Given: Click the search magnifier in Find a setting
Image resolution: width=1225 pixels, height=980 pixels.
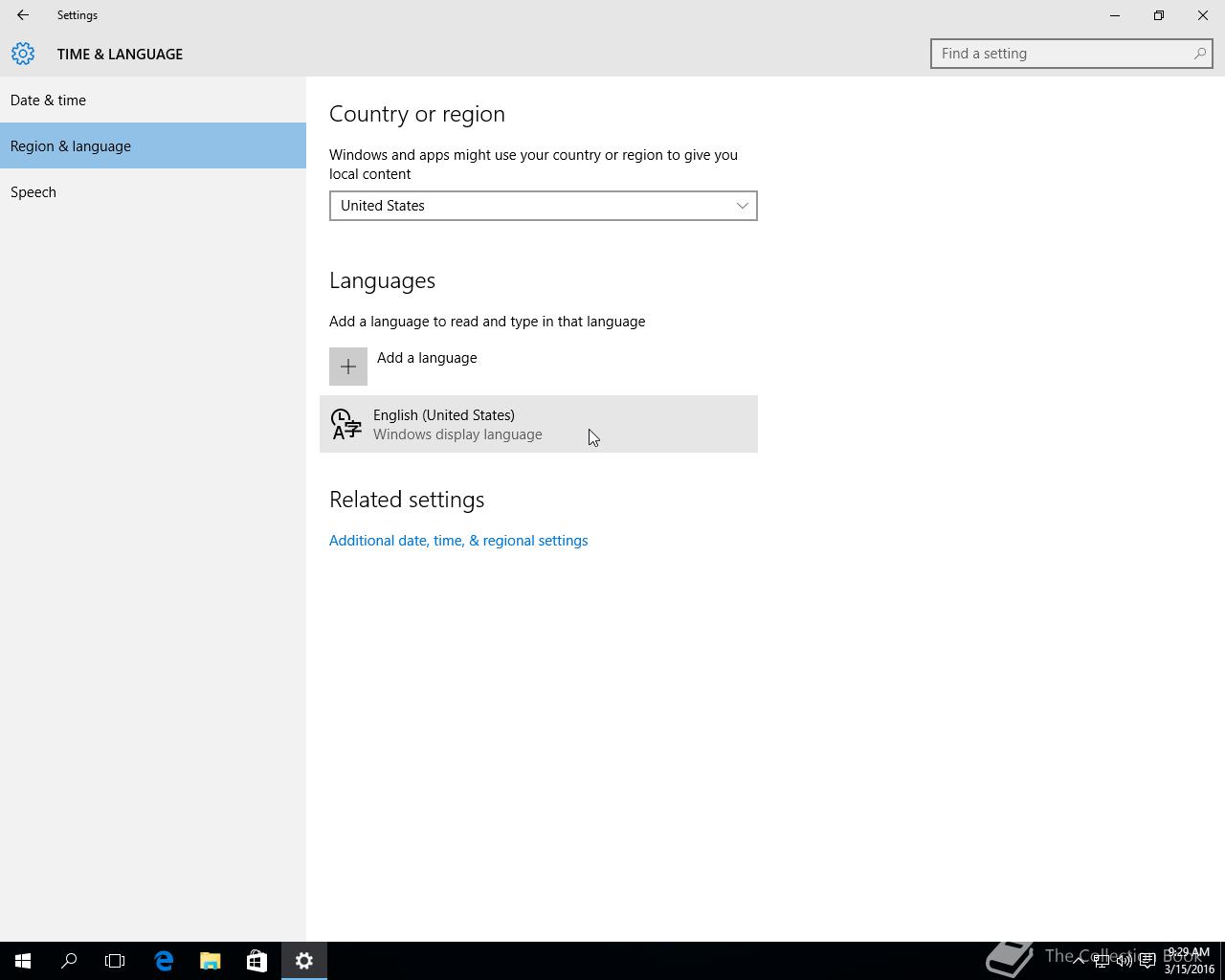Looking at the screenshot, I should point(1199,54).
